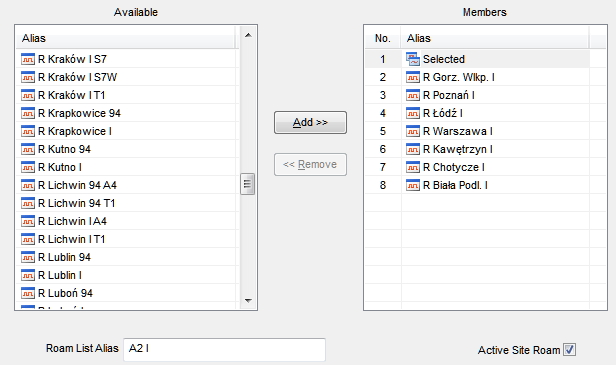Image resolution: width=616 pixels, height=365 pixels.
Task: Click the Members list's No. column header
Action: 383,39
